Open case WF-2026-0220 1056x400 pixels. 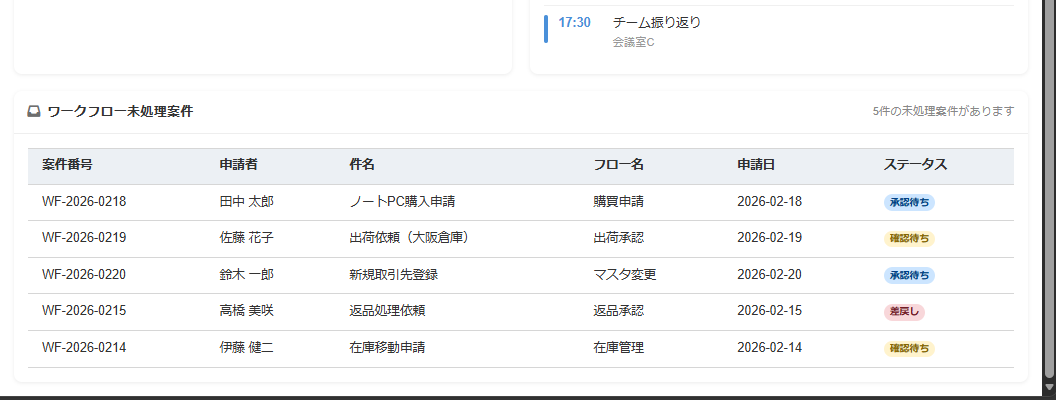pos(84,275)
